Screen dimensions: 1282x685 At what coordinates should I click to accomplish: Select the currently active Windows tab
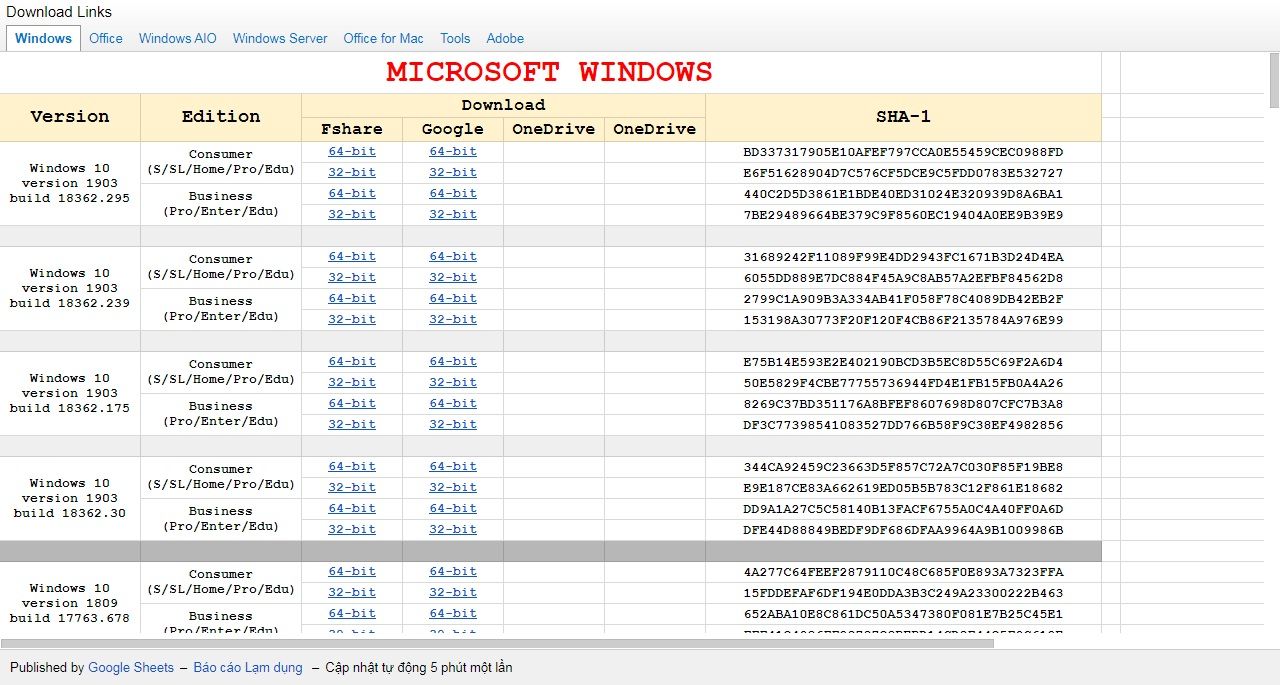[x=42, y=38]
